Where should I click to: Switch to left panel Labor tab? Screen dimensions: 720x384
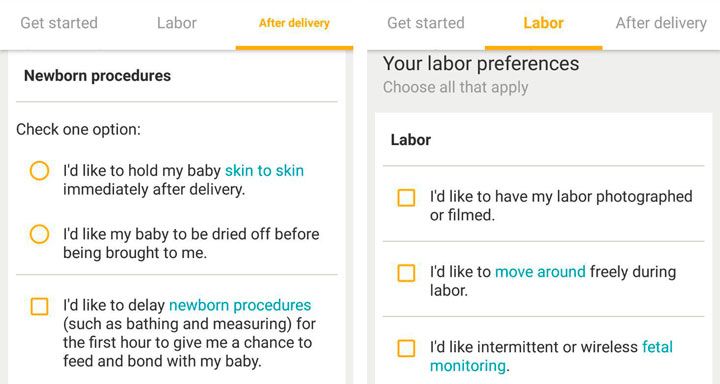(177, 23)
